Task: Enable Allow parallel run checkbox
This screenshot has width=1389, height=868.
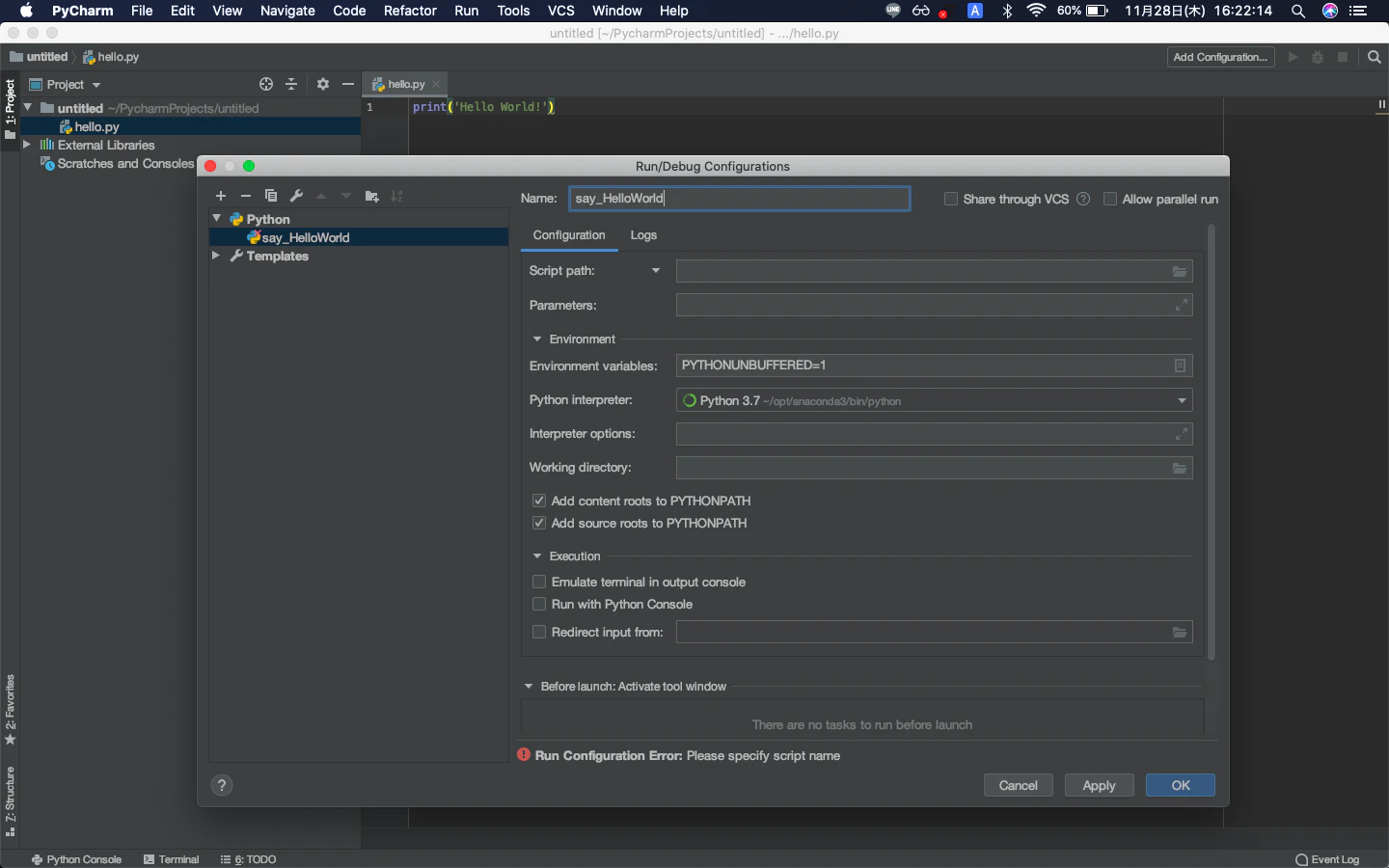Action: 1110,199
